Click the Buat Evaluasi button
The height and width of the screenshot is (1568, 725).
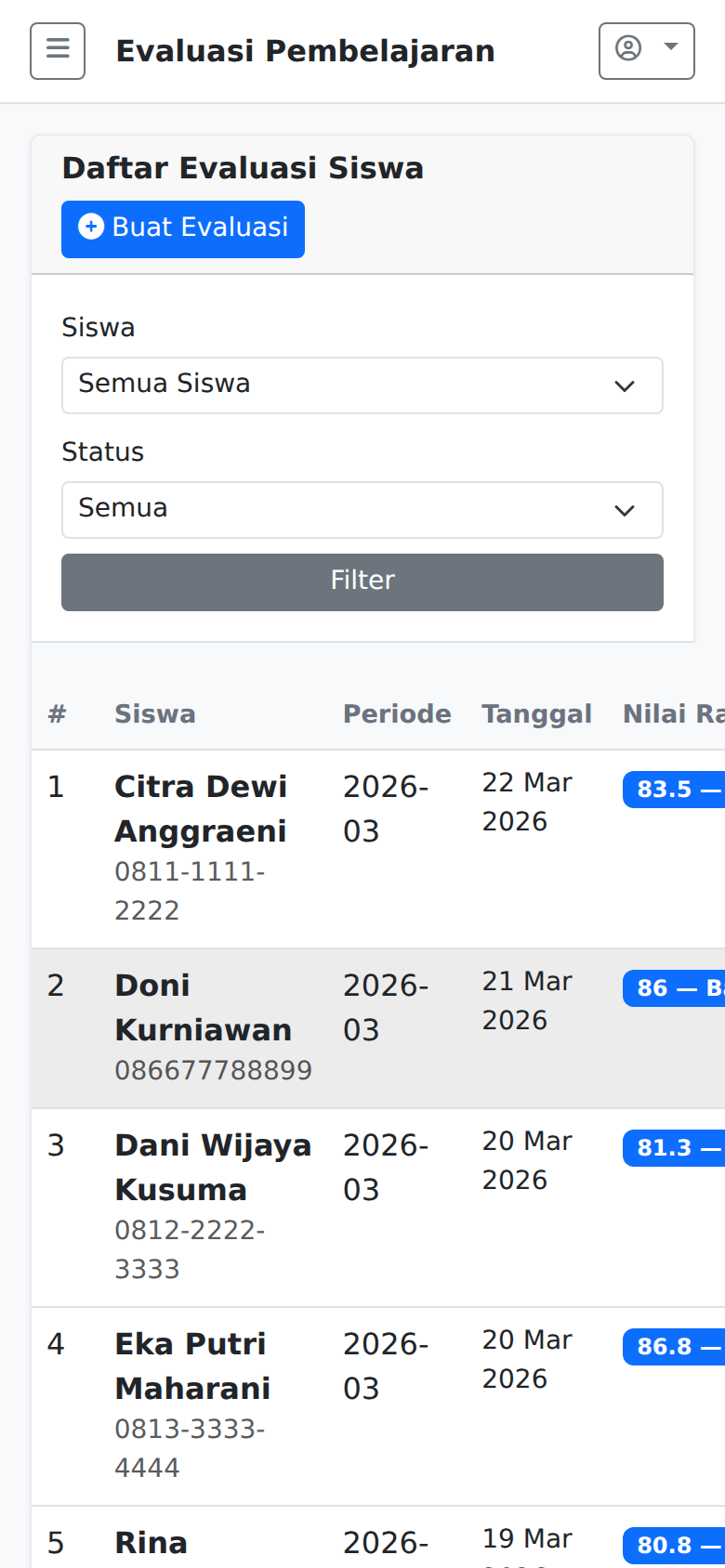(x=182, y=229)
